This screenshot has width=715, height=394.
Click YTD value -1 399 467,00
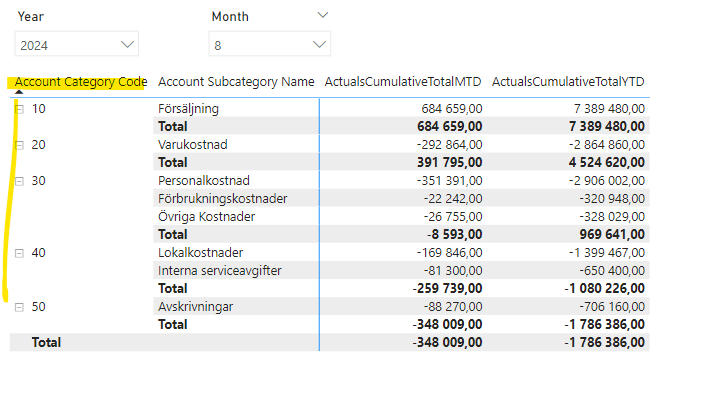[x=607, y=253]
